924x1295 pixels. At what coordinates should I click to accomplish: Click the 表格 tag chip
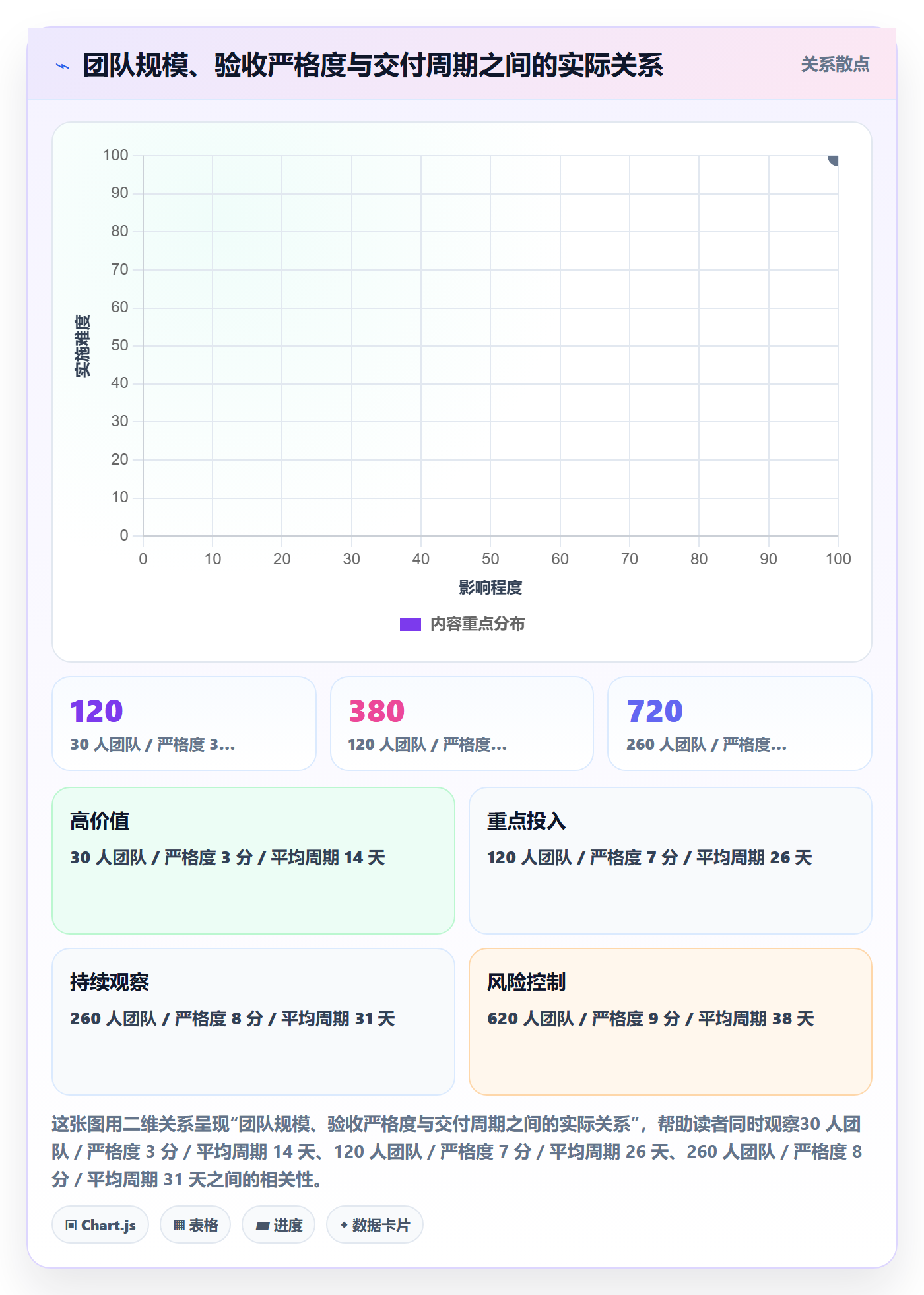click(195, 1225)
